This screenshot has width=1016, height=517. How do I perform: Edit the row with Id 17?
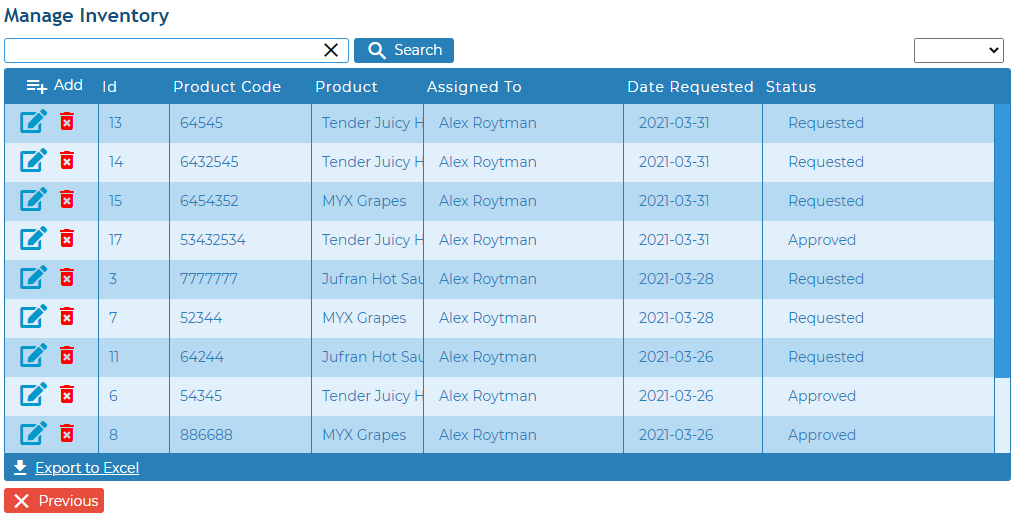[x=34, y=238]
